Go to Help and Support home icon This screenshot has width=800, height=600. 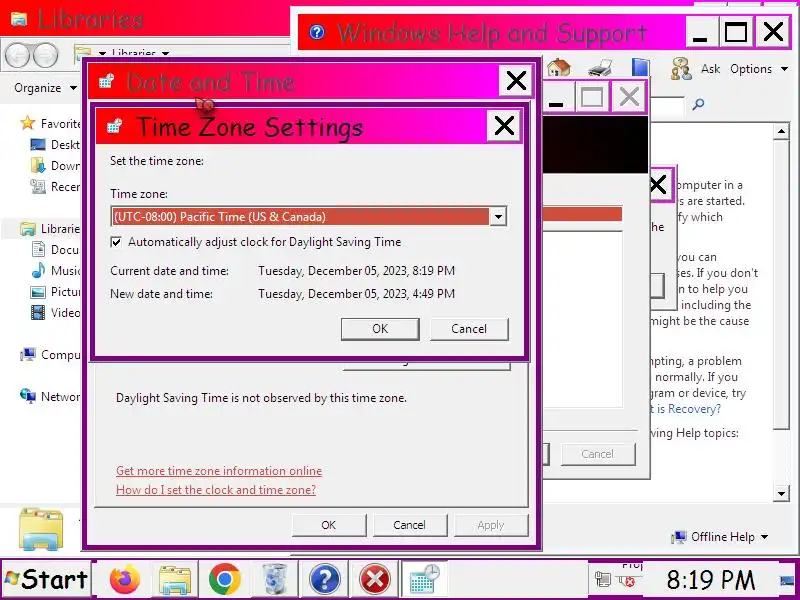click(559, 67)
